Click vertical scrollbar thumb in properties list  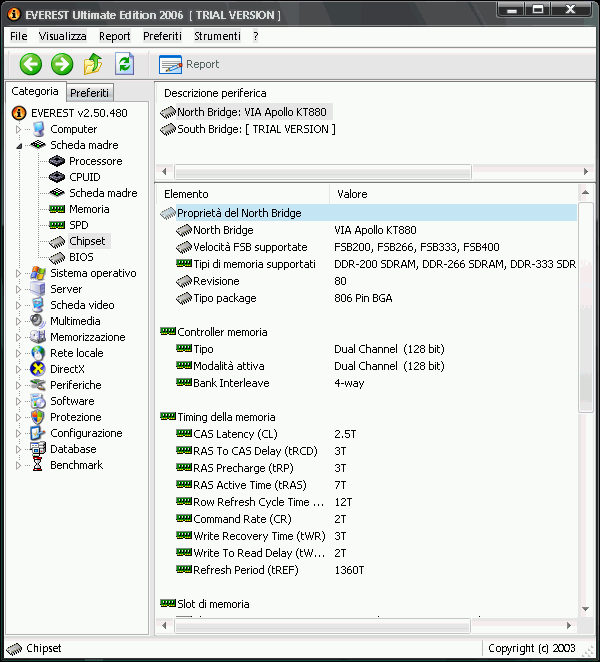(x=586, y=307)
